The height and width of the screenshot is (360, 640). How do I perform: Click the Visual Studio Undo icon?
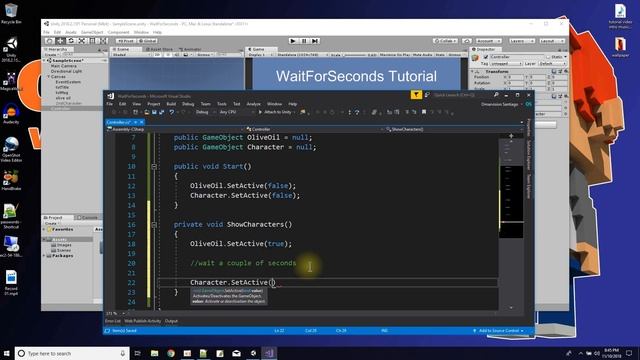(x=172, y=112)
